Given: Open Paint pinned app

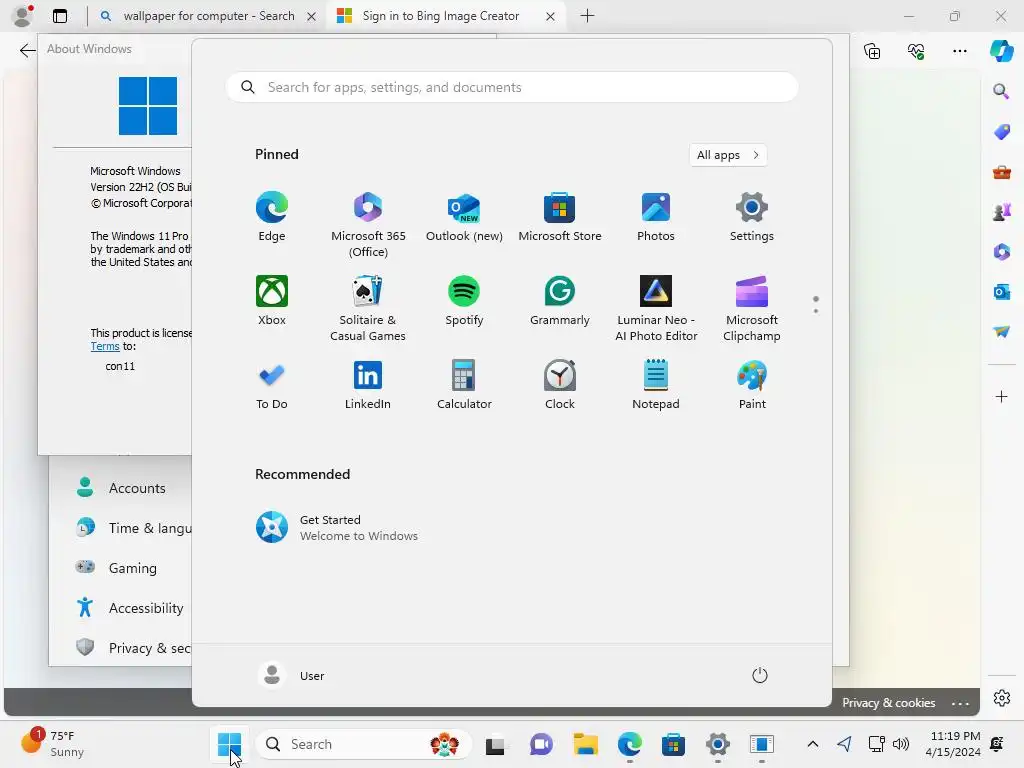Looking at the screenshot, I should coord(752,385).
